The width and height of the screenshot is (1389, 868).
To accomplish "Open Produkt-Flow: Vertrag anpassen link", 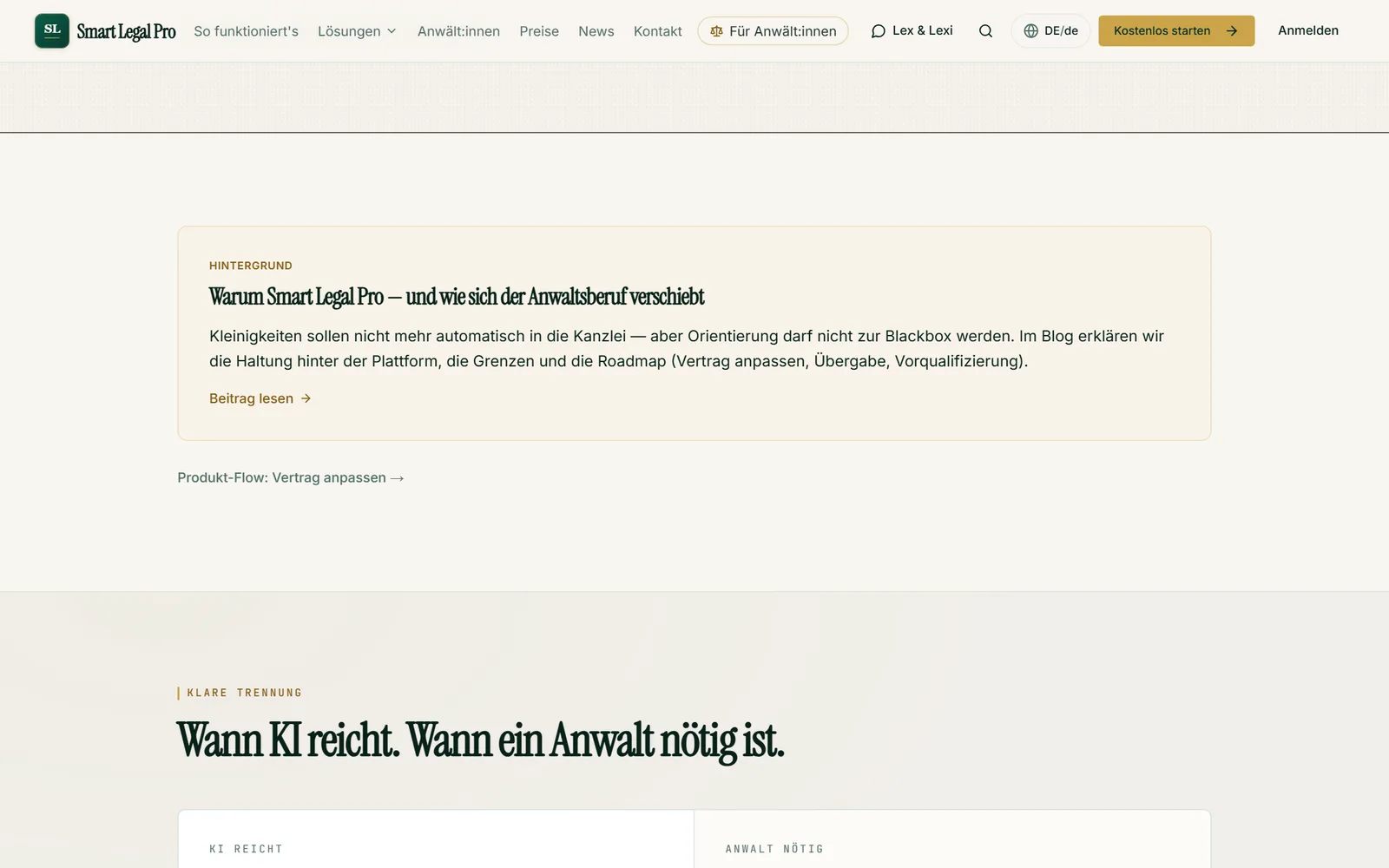I will [291, 477].
